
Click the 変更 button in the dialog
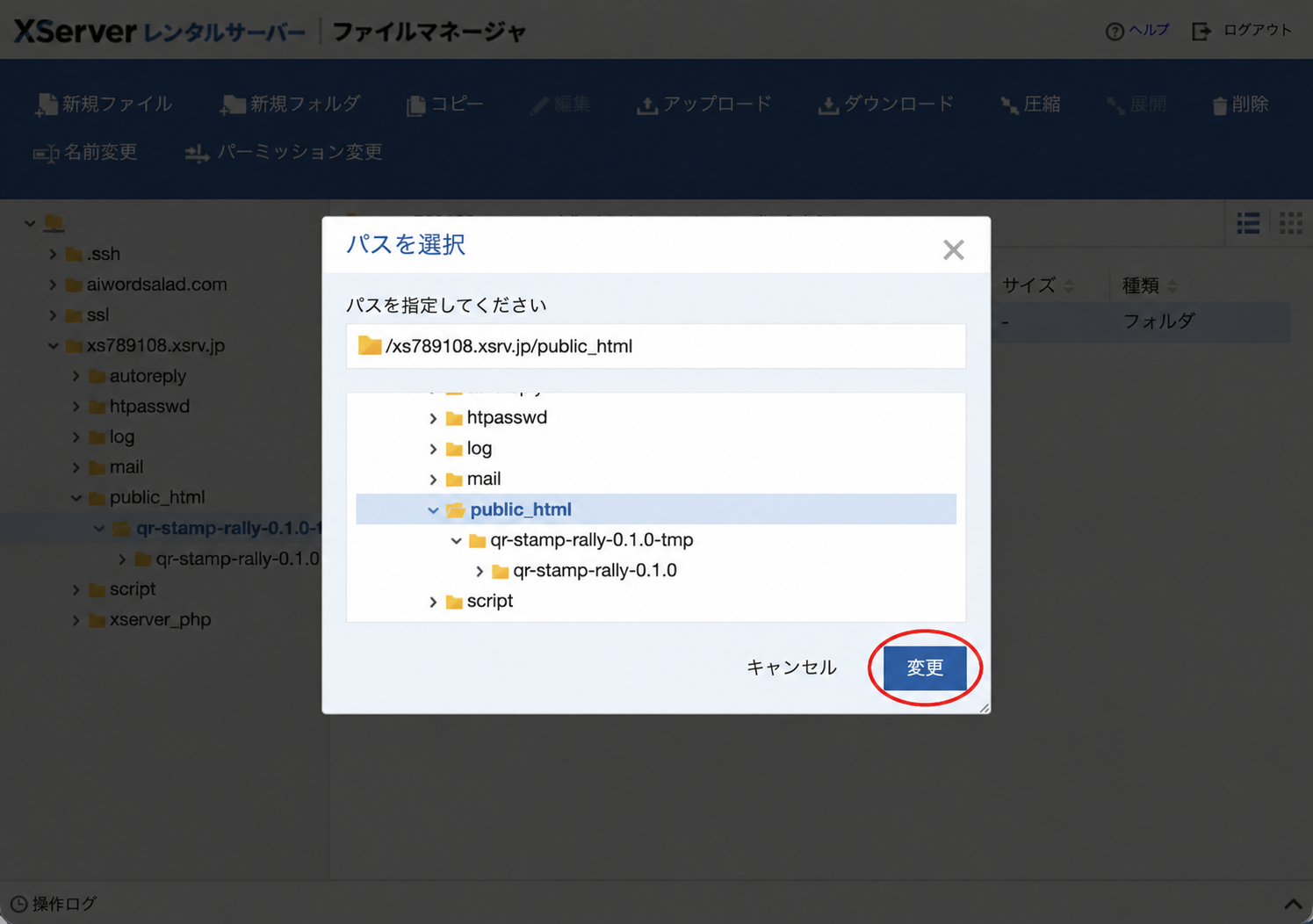click(x=925, y=668)
